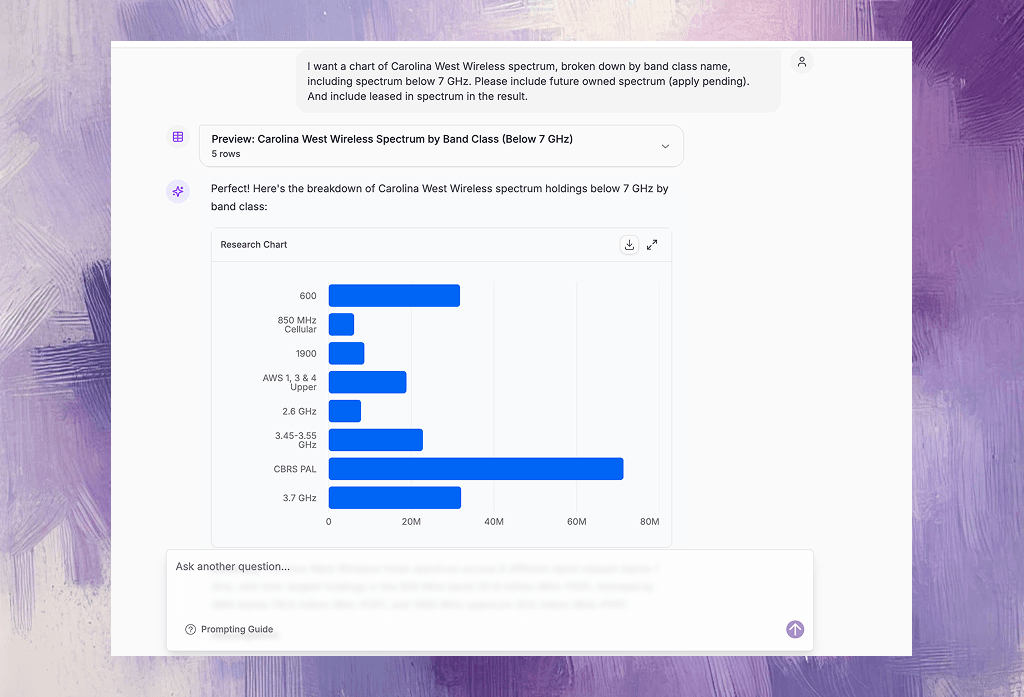Viewport: 1024px width, 697px height.
Task: Click the question mark help icon
Action: click(x=190, y=630)
